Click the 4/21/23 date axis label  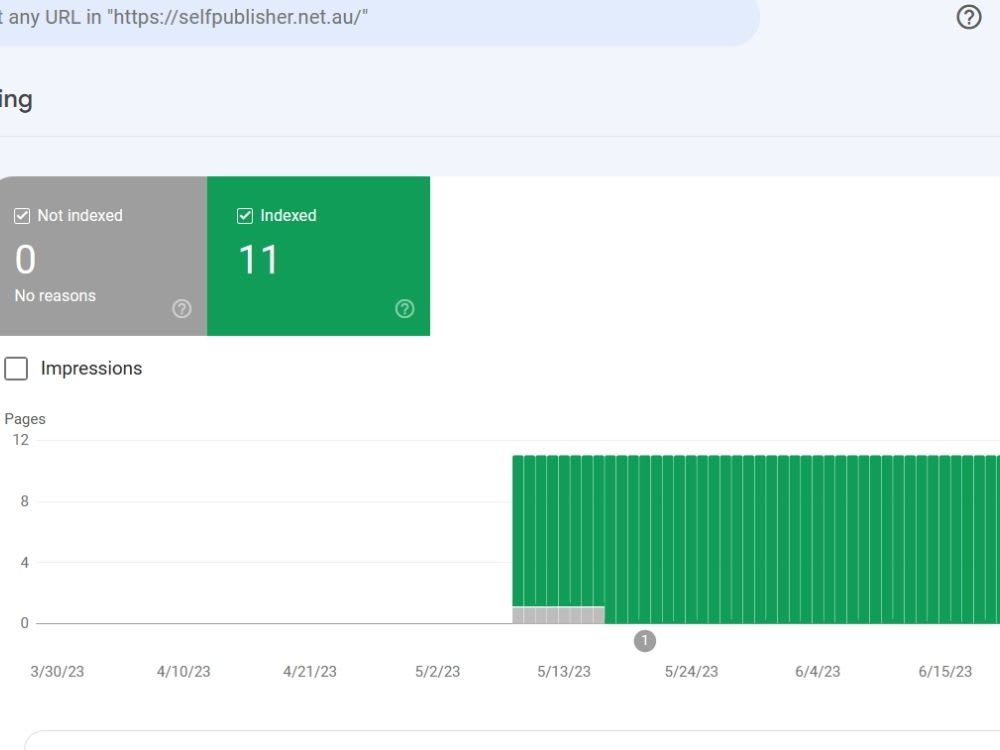310,672
